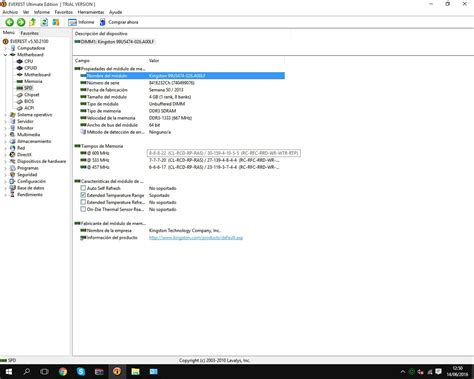Click the Informe report toolbar button
The width and height of the screenshot is (474, 379).
[81, 22]
